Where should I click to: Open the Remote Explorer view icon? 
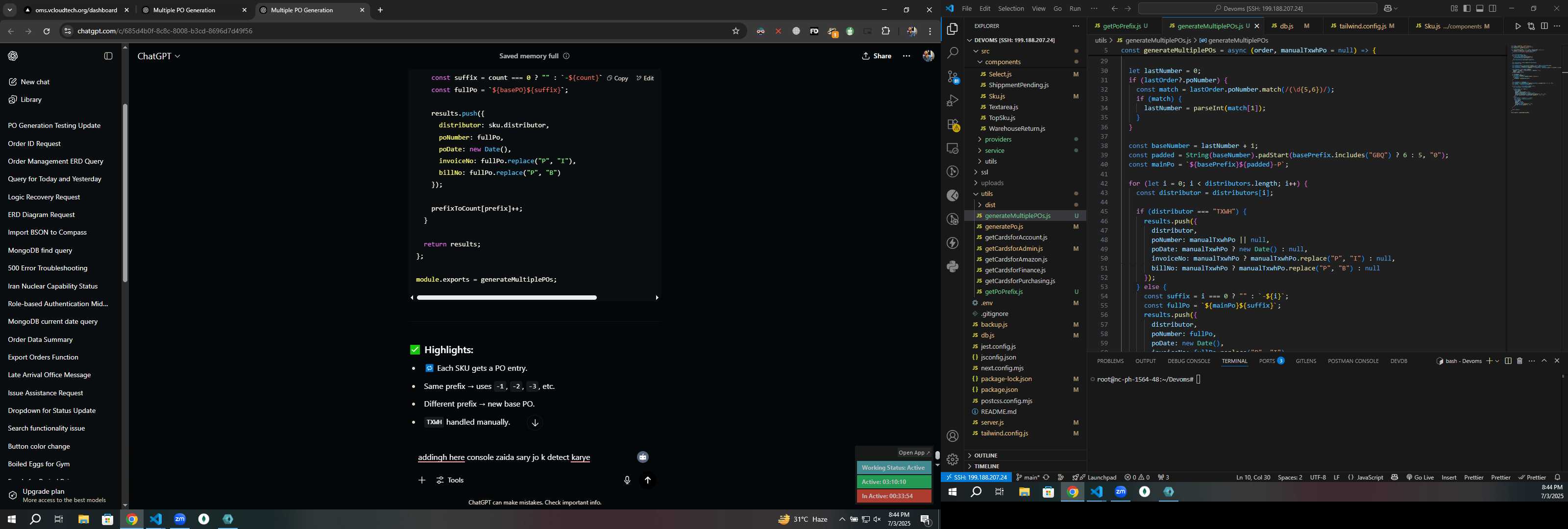(953, 148)
